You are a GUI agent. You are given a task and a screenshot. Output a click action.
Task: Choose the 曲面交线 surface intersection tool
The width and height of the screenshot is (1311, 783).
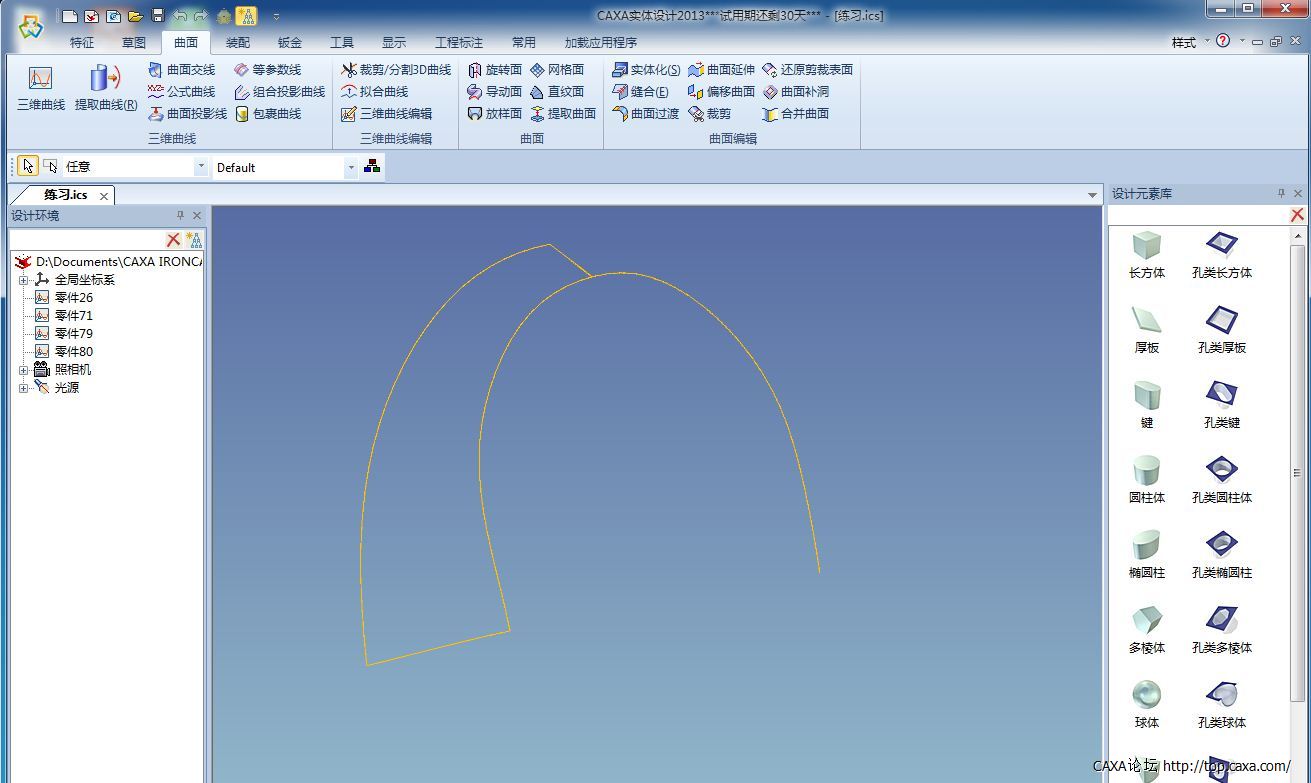(181, 70)
